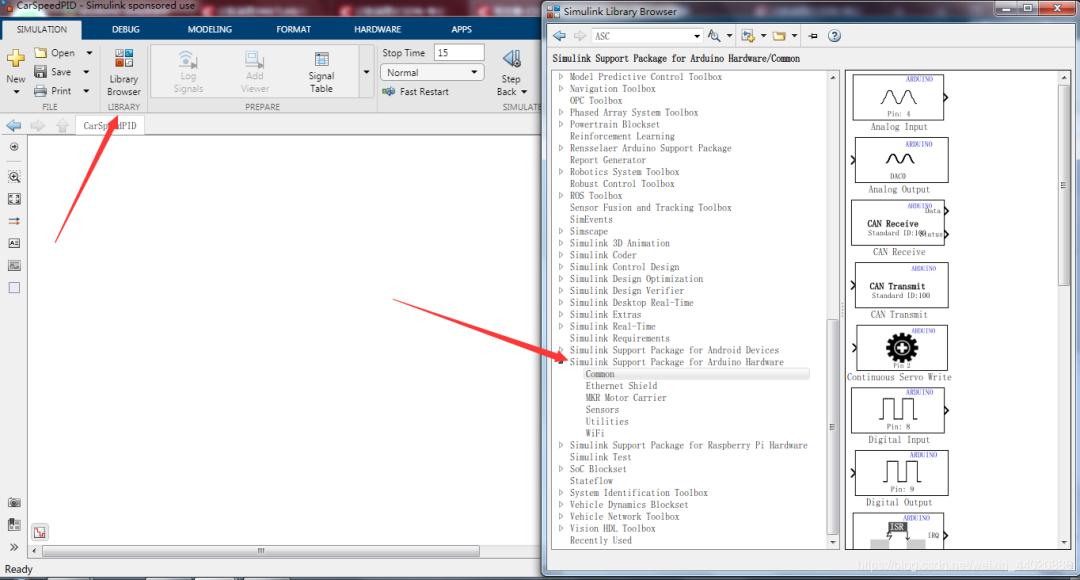Image resolution: width=1080 pixels, height=580 pixels.
Task: Toggle Fast Restart
Action: pyautogui.click(x=415, y=92)
